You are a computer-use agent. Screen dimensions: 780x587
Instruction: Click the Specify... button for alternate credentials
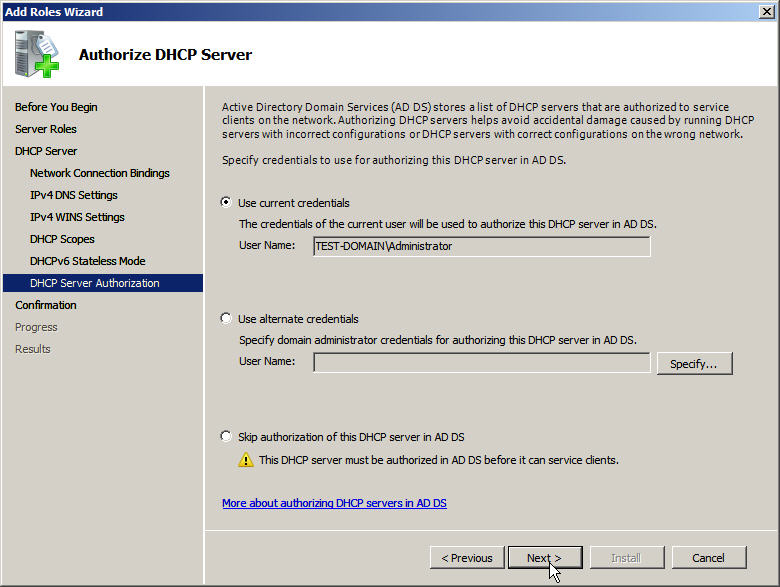[x=694, y=364]
